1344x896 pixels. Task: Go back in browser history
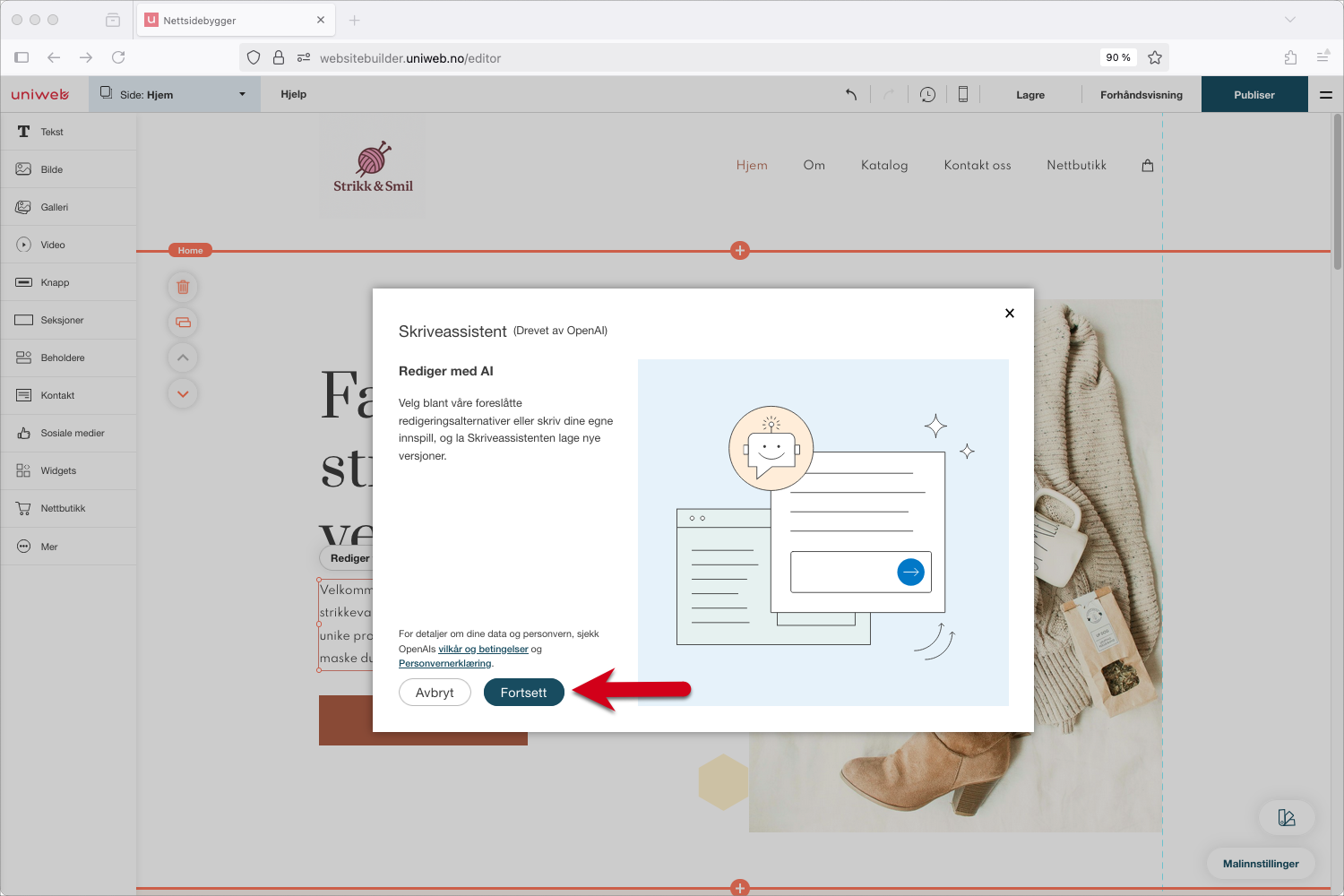(x=54, y=57)
